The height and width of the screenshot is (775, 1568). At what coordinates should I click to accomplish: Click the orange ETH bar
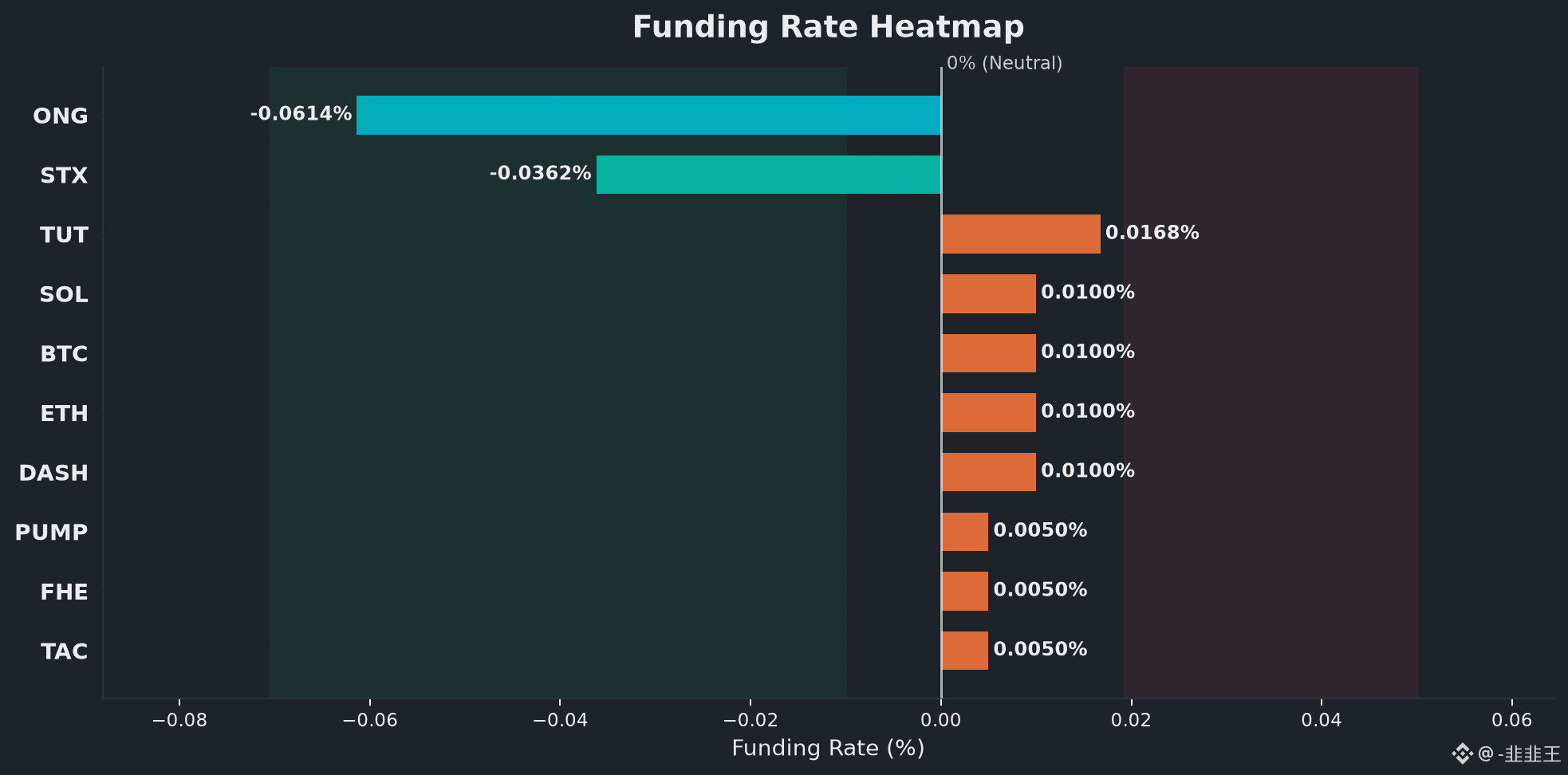coord(989,412)
